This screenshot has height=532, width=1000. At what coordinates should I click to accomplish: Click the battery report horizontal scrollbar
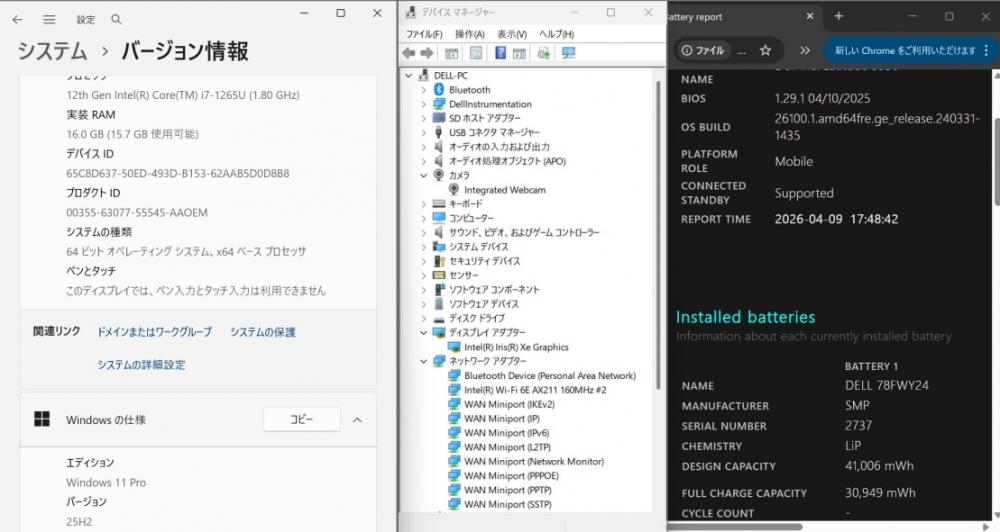coord(733,527)
